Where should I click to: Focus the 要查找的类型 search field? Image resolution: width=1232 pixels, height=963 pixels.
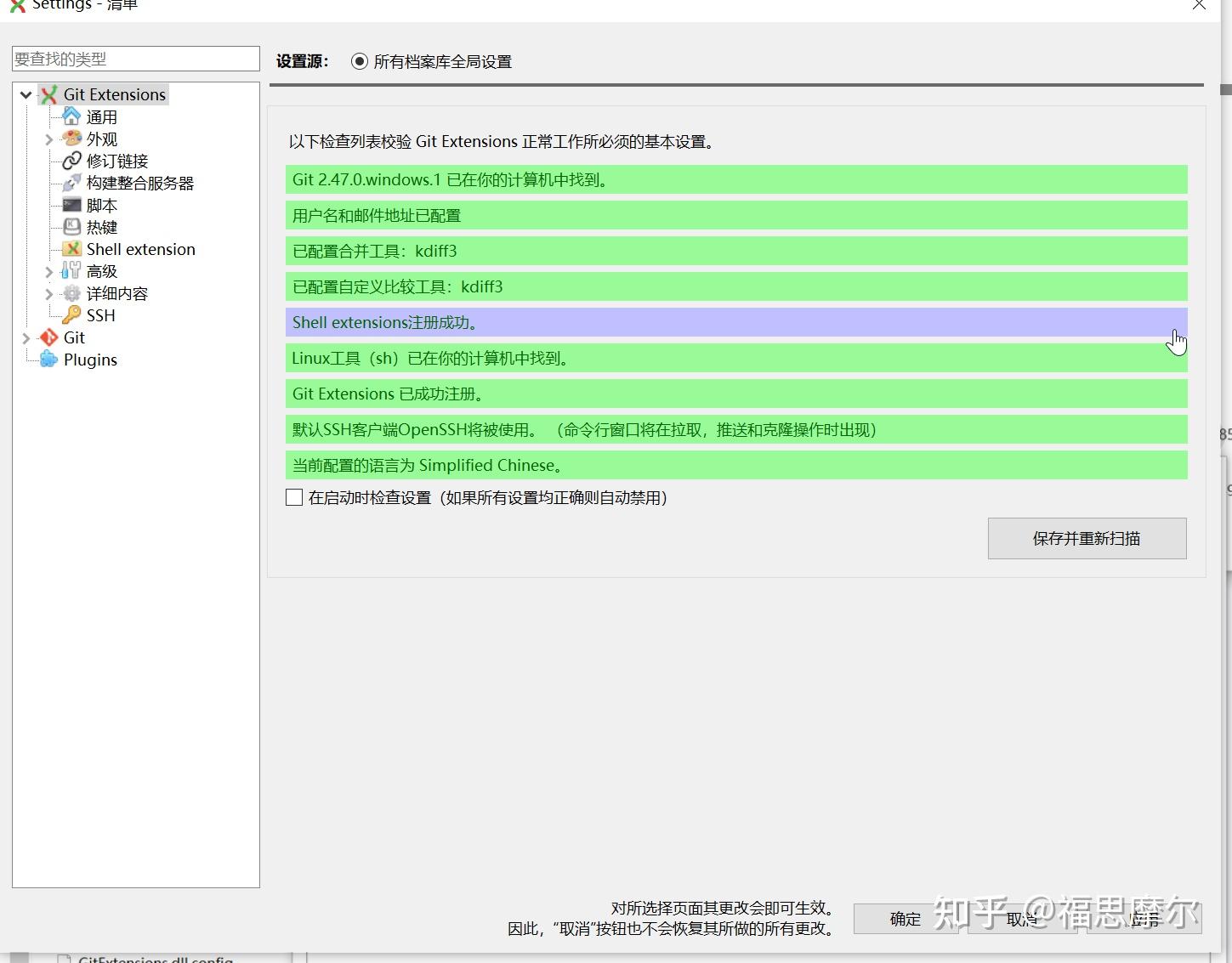[136, 59]
